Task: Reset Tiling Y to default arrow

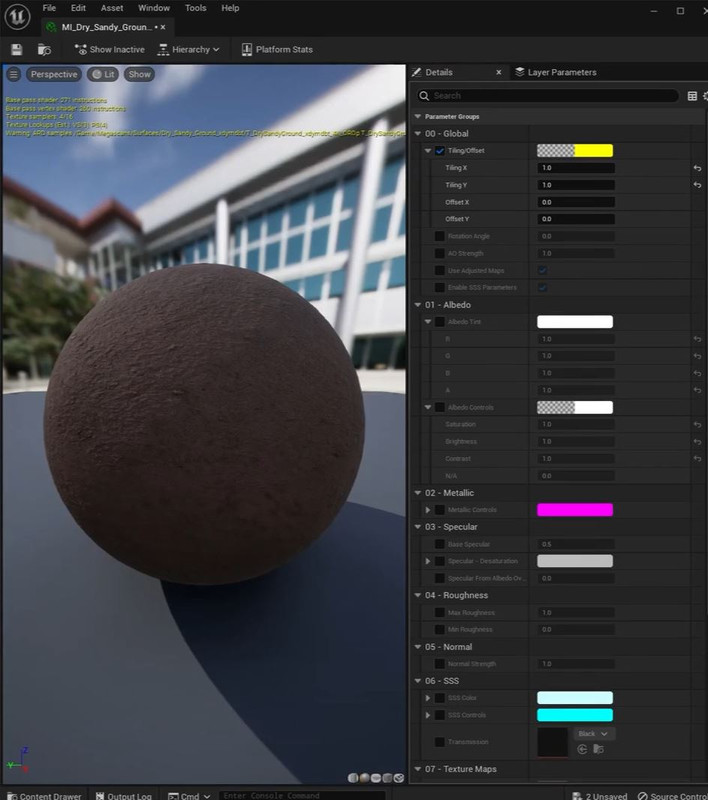Action: click(x=697, y=185)
